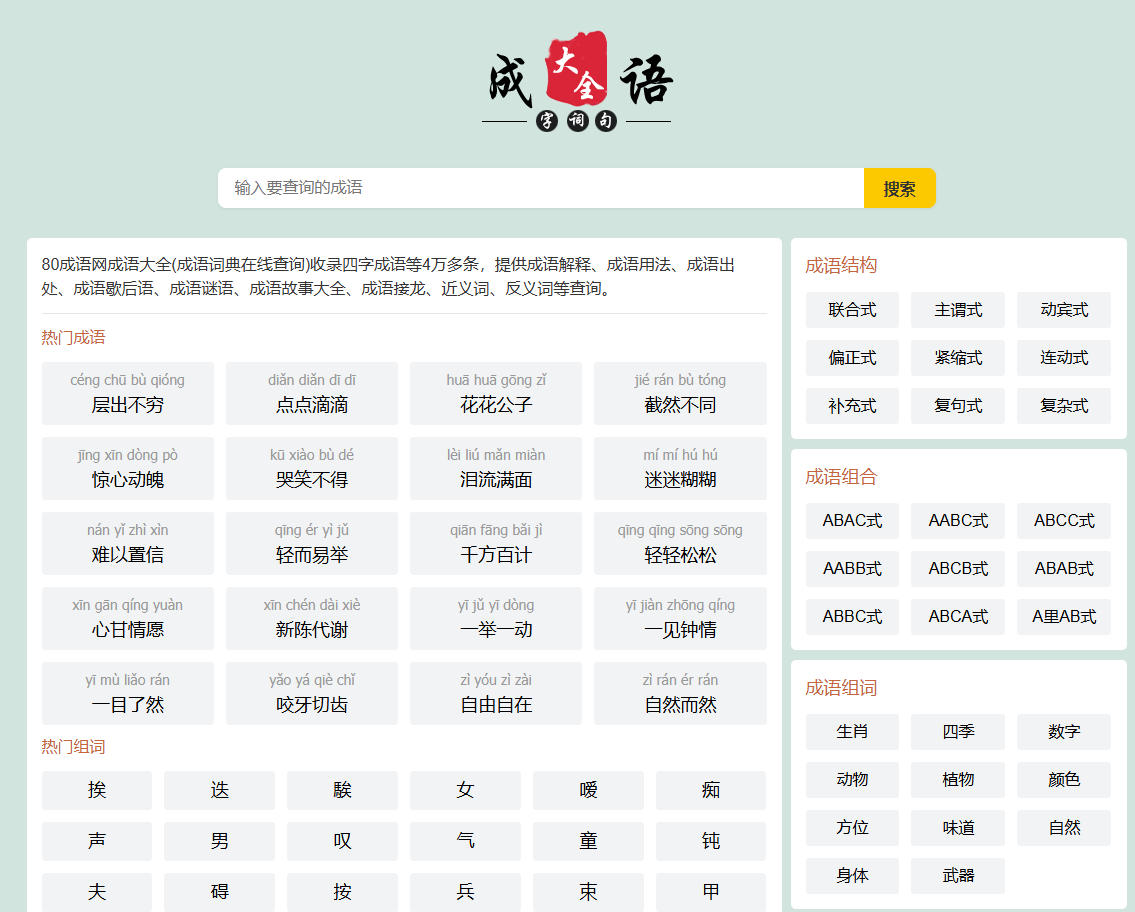Open the idiom 哭笑不得
1135x912 pixels.
pos(312,468)
